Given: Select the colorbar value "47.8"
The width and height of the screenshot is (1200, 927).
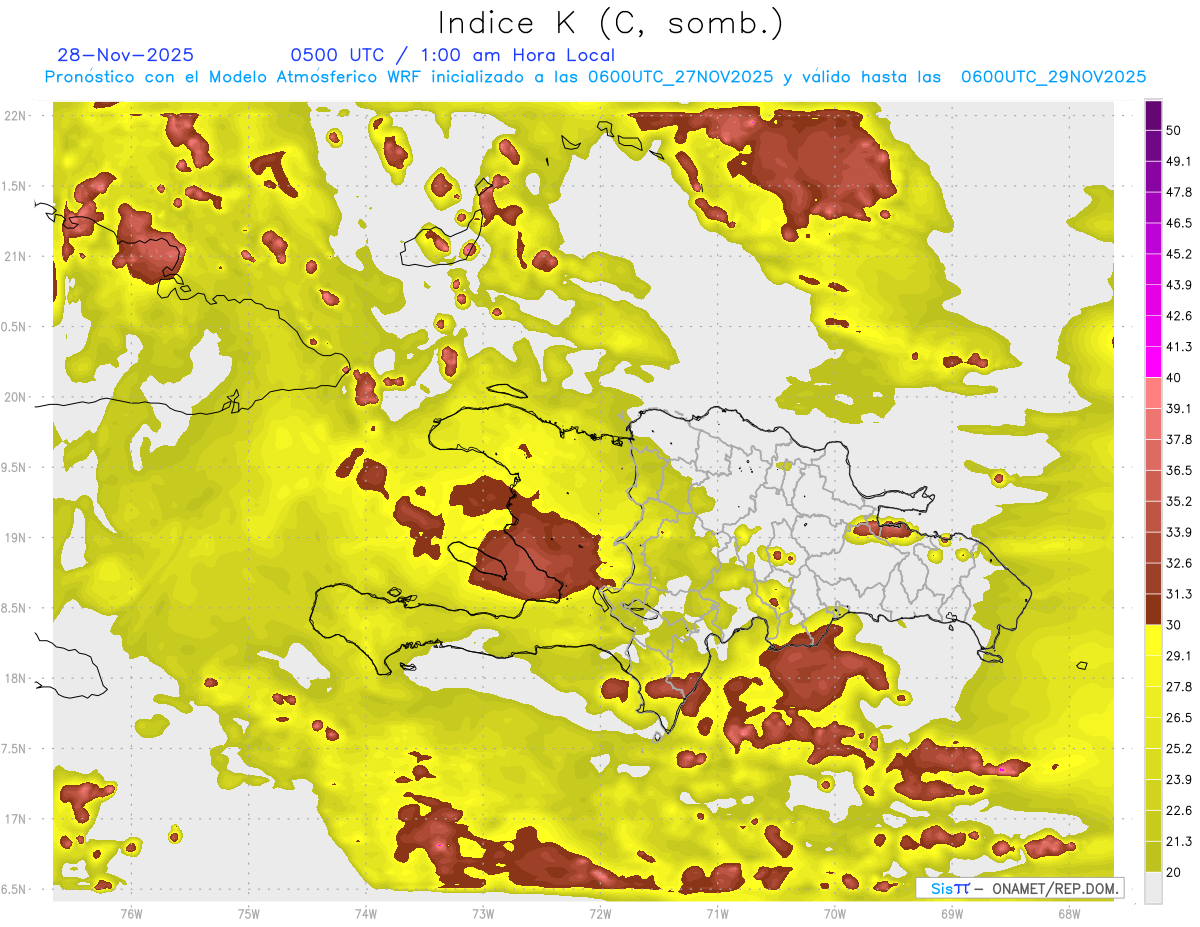Looking at the screenshot, I should (1179, 192).
